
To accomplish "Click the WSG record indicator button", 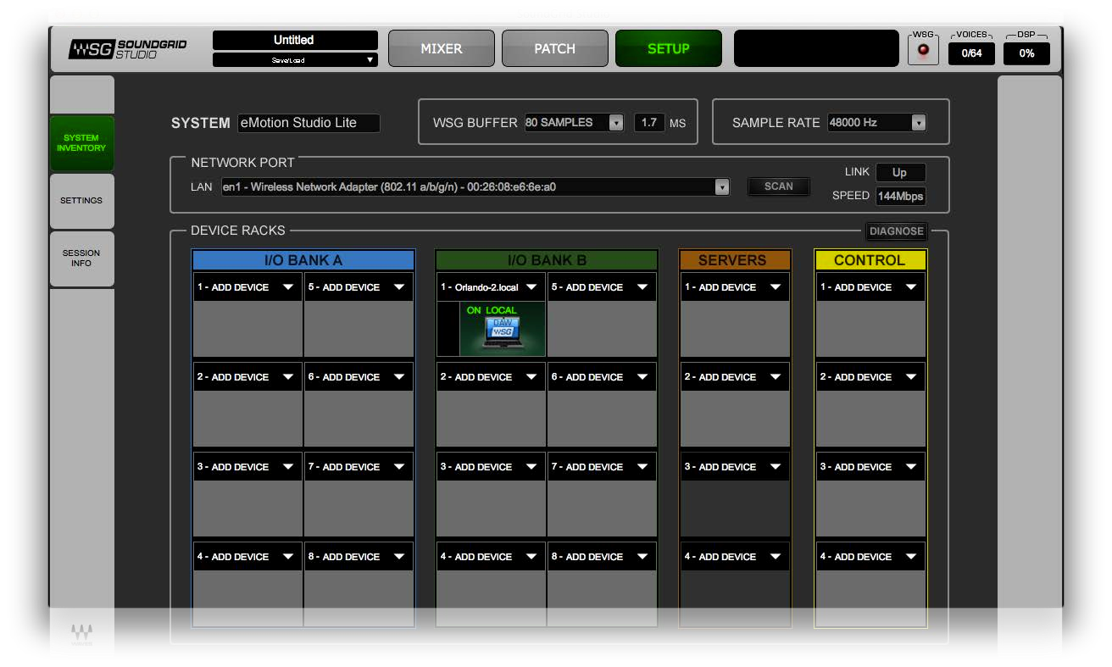I will (x=923, y=50).
